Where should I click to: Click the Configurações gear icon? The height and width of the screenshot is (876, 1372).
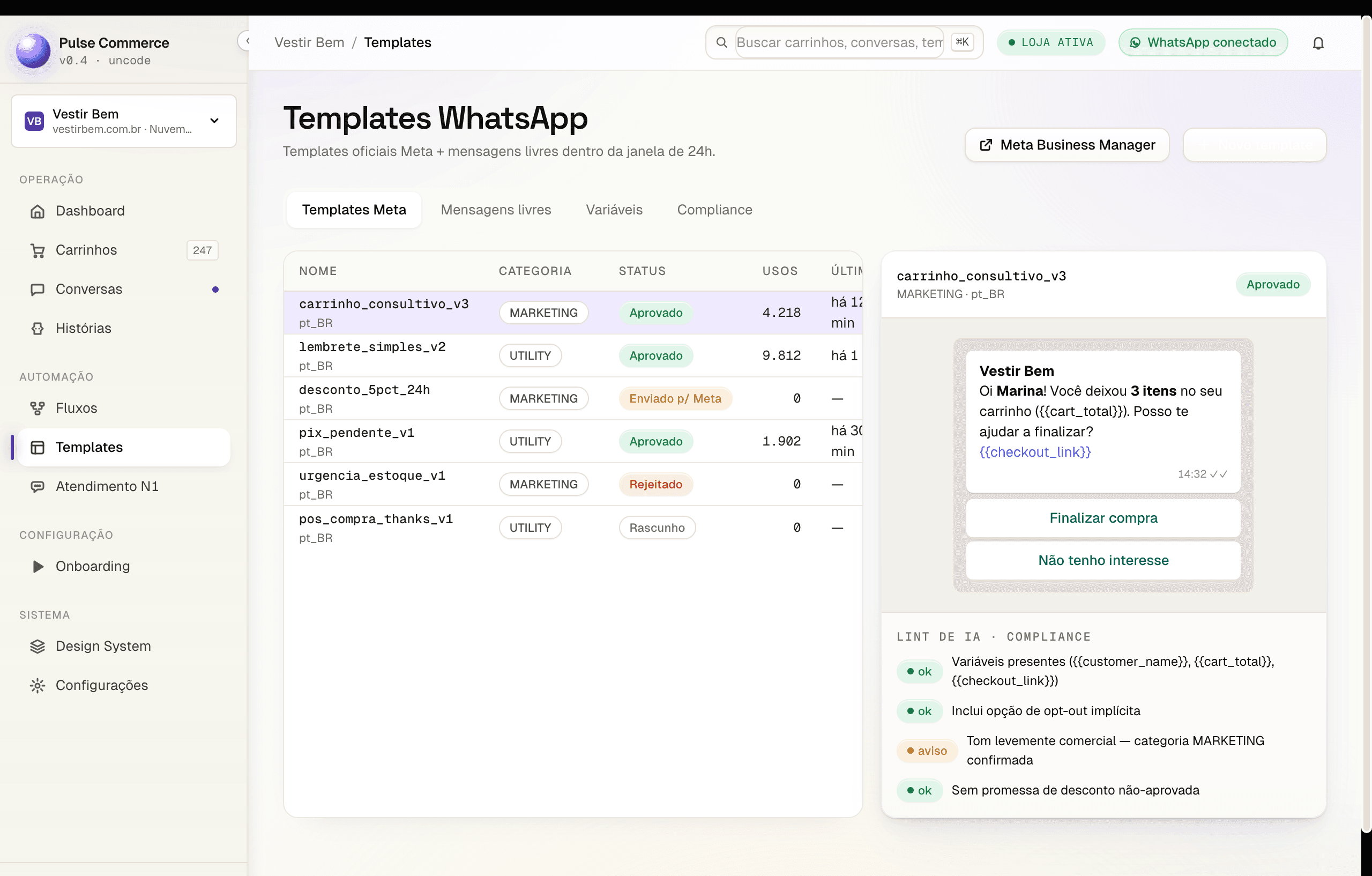point(38,685)
